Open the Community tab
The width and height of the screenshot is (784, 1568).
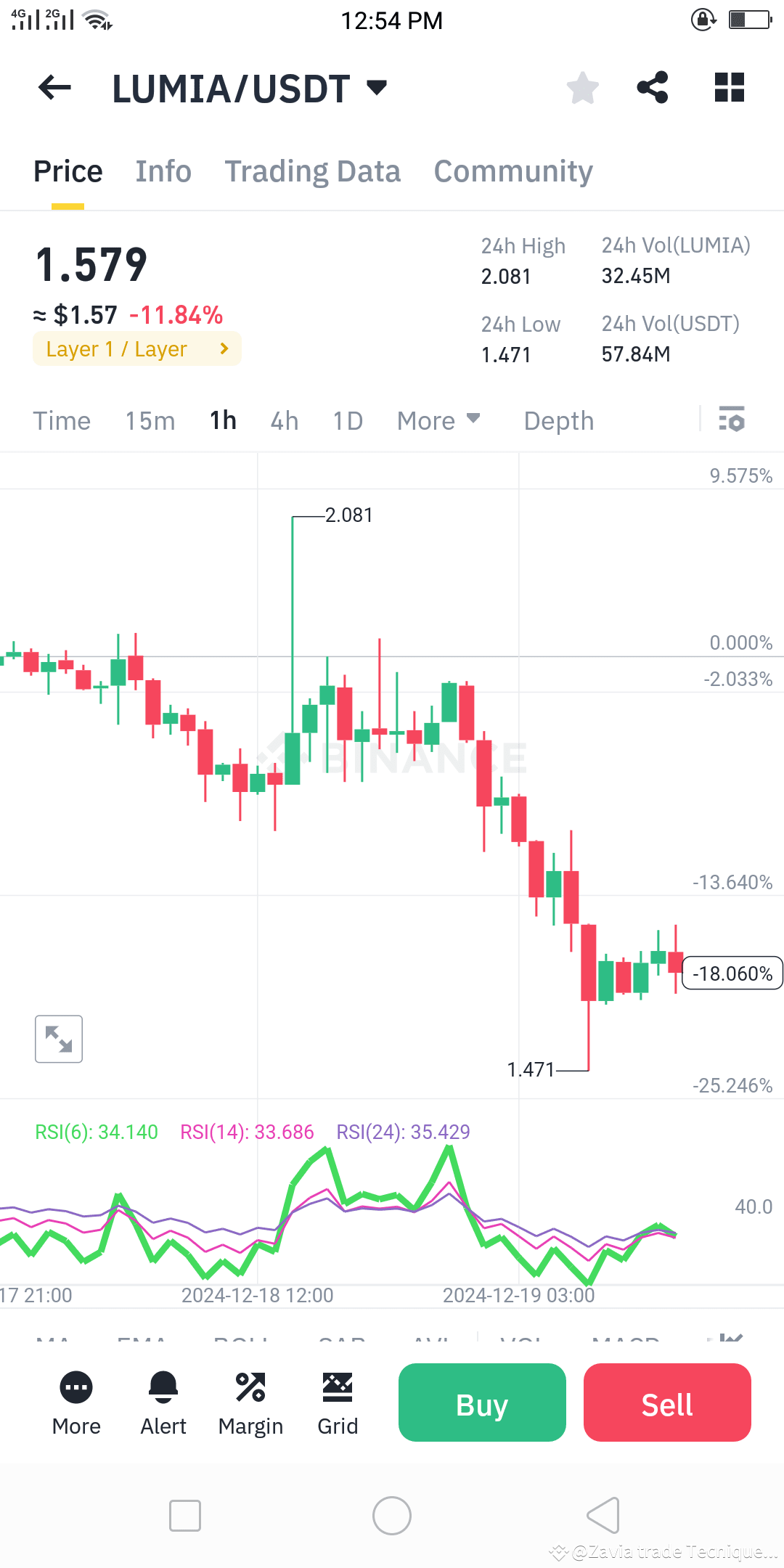point(513,171)
